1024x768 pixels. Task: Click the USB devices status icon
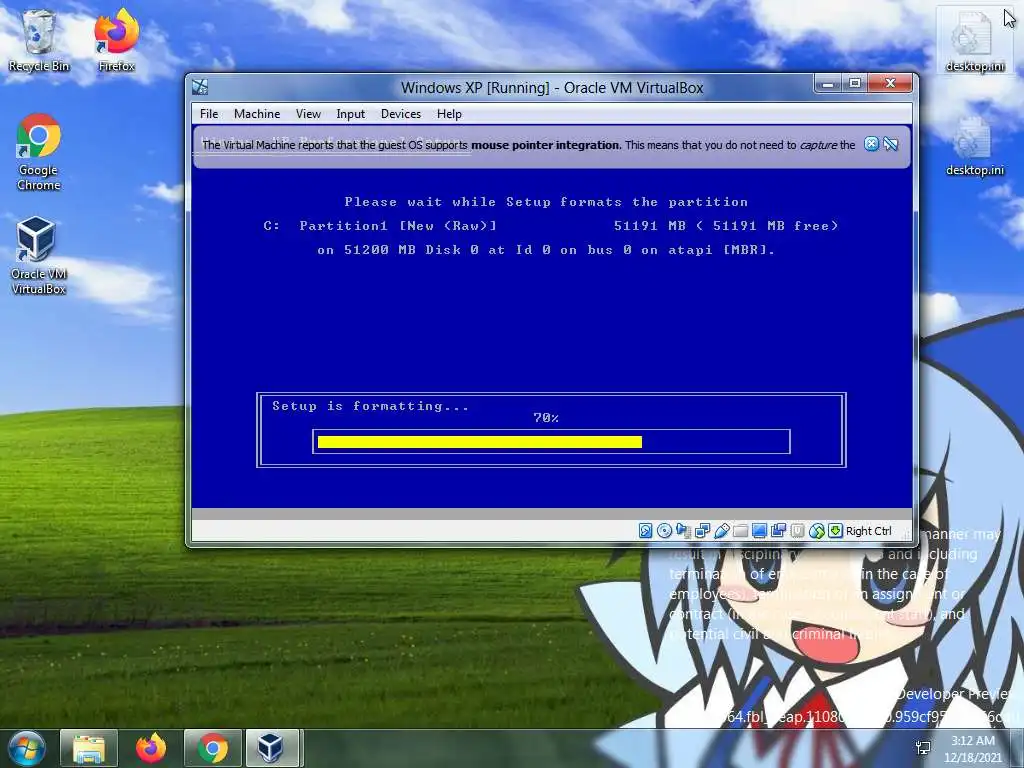[x=721, y=531]
